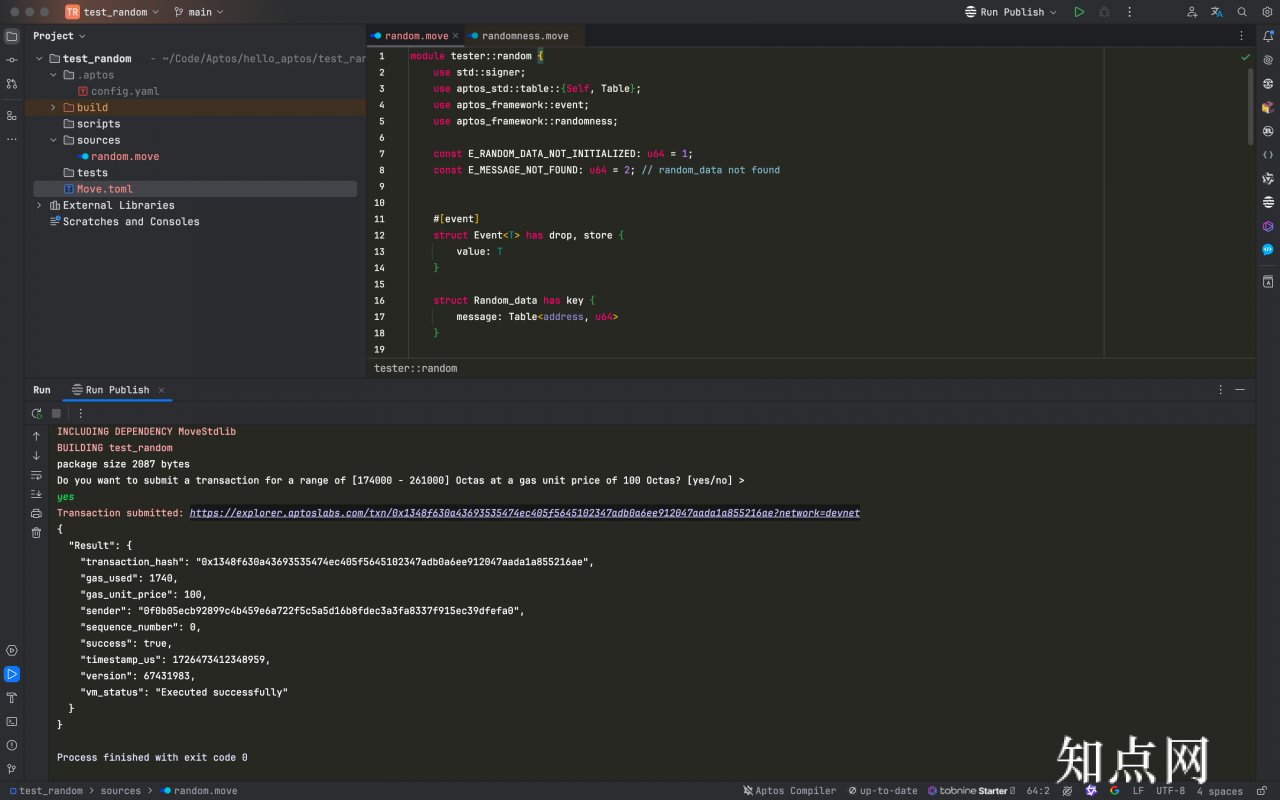Open the Services tool window icon

[12, 650]
